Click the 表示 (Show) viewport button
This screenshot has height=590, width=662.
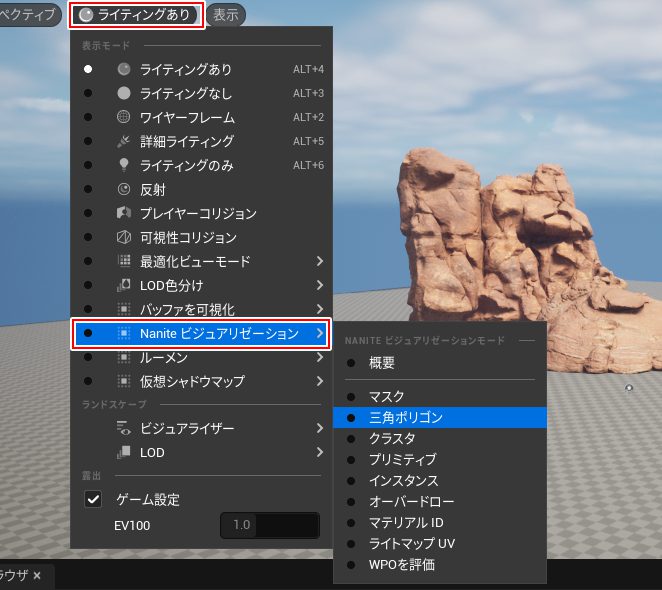[225, 15]
